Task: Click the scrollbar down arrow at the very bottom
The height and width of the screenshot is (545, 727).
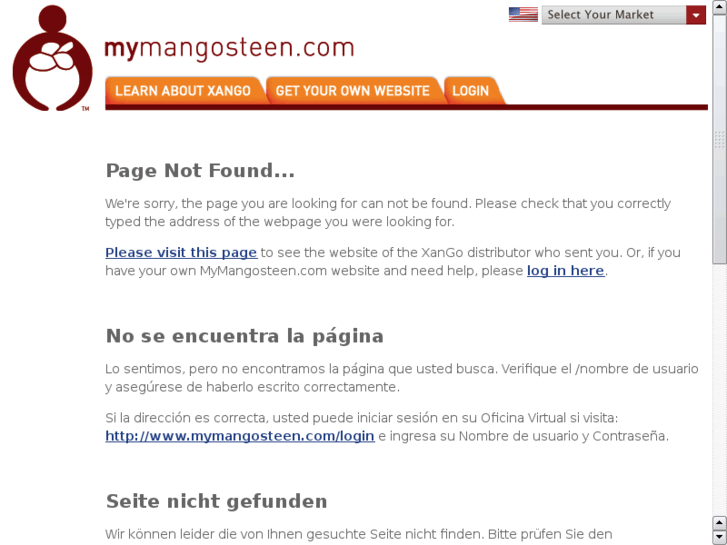Action: point(719,538)
